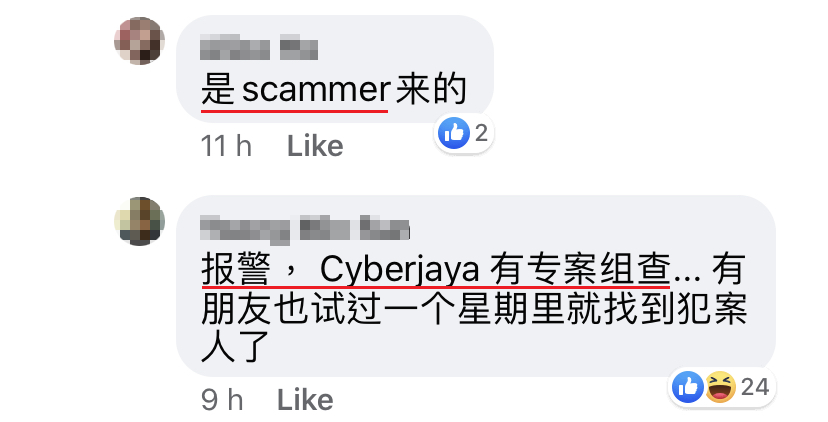The image size is (828, 422).
Task: Click the laughing emoji reaction icon
Action: [720, 387]
